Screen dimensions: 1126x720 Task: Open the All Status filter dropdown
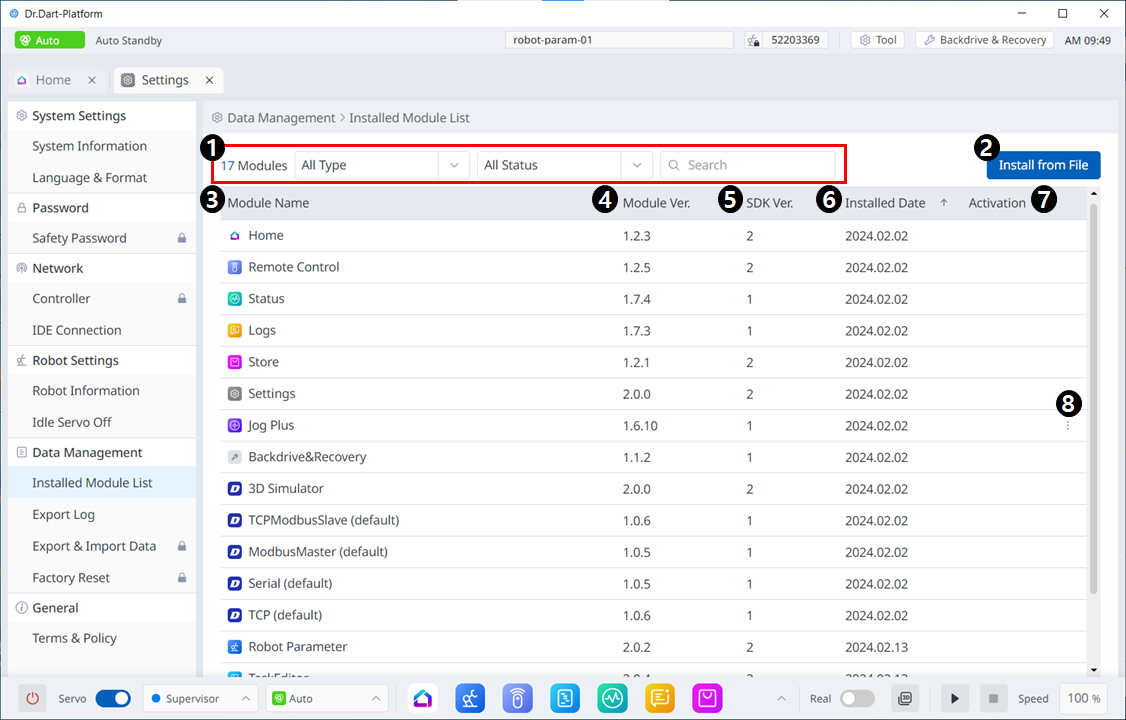[x=564, y=165]
